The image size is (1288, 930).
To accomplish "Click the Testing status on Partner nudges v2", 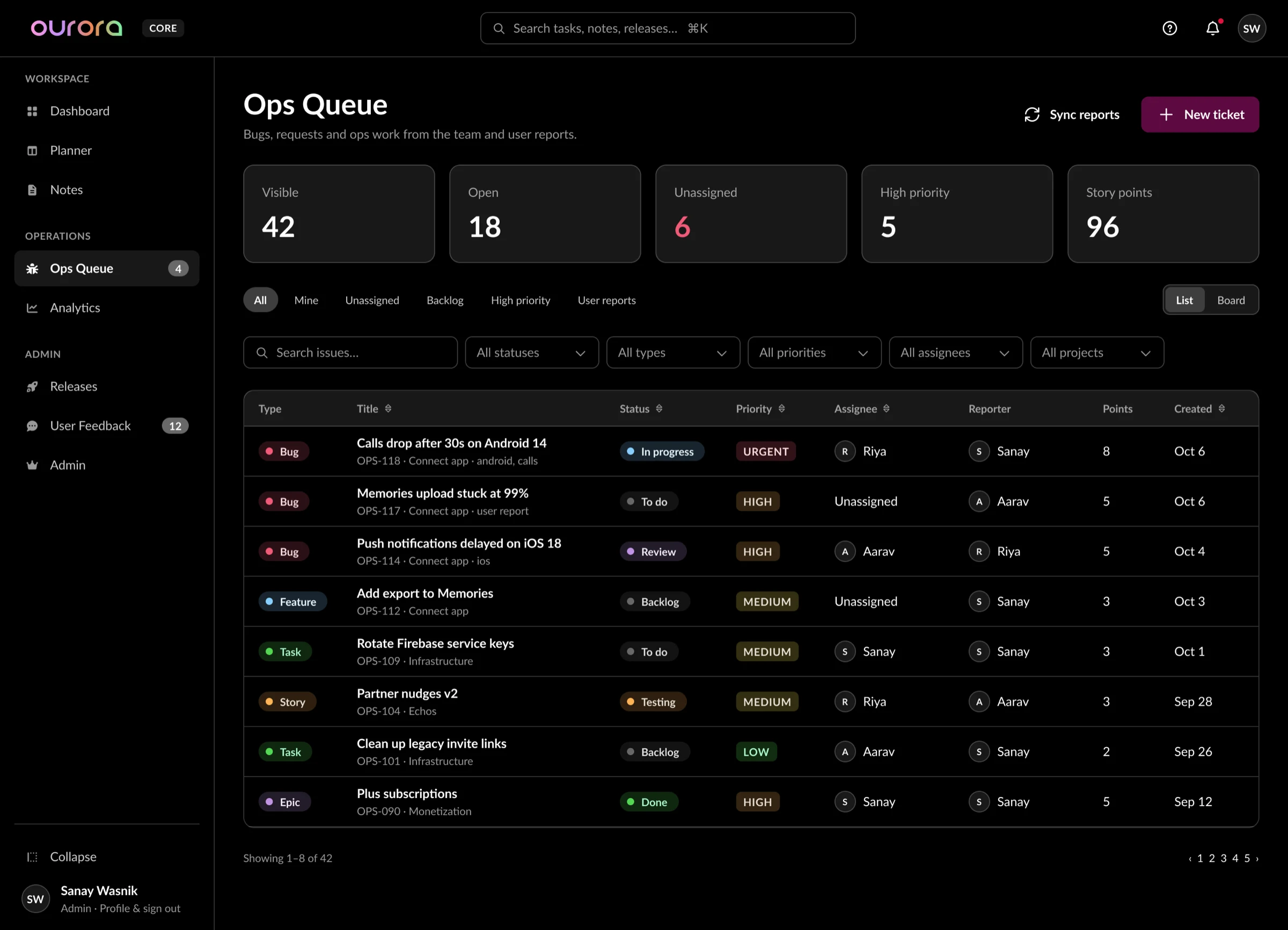I will coord(653,702).
